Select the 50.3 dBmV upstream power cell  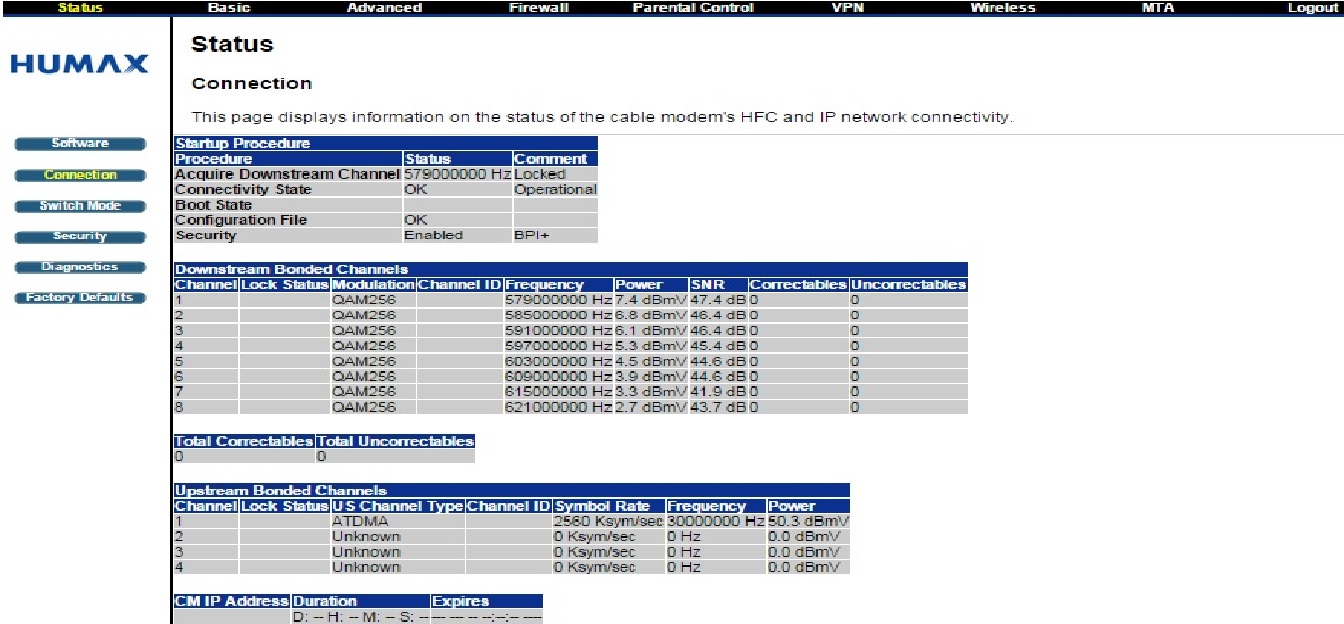(808, 521)
